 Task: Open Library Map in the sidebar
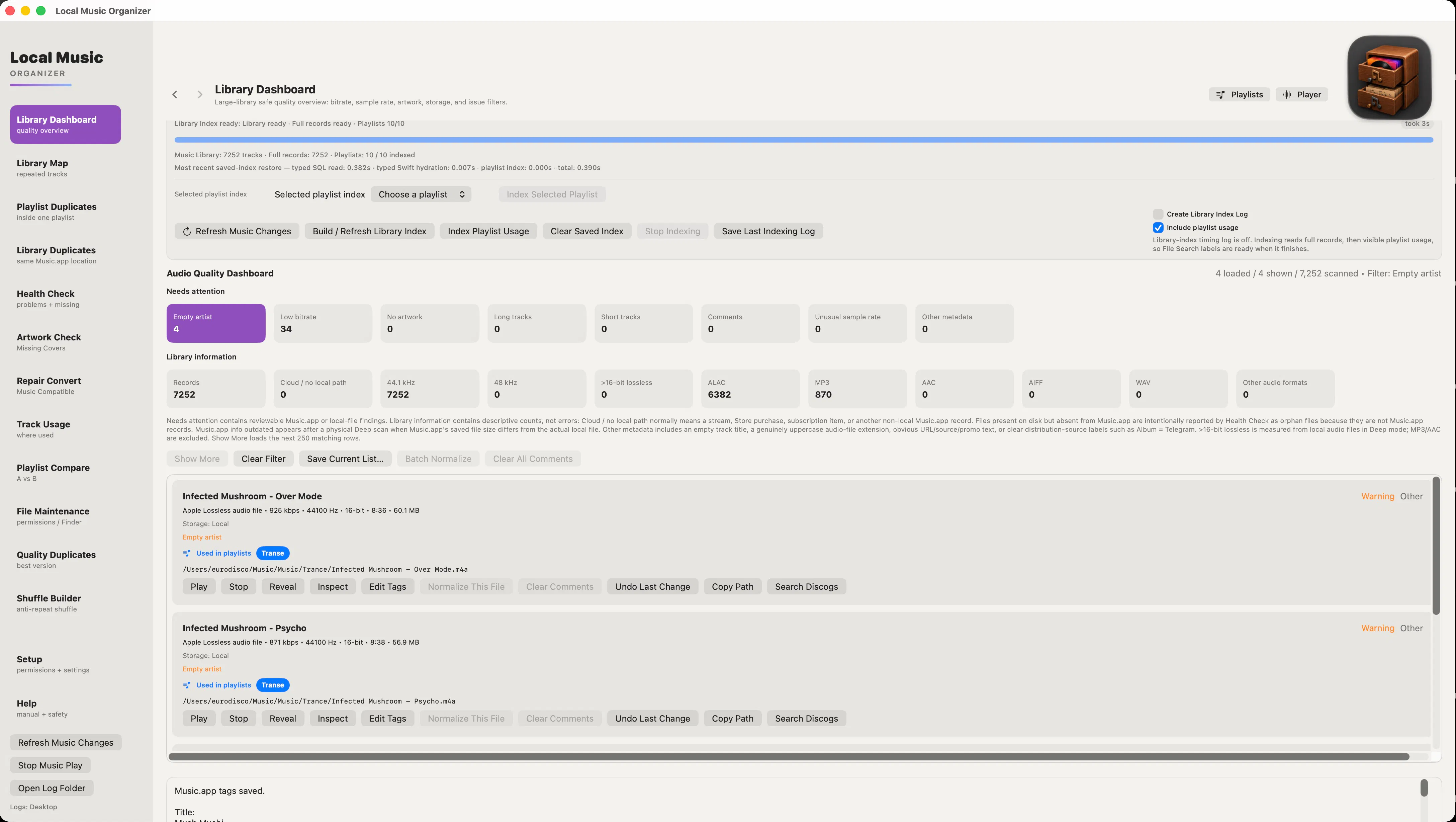click(66, 168)
